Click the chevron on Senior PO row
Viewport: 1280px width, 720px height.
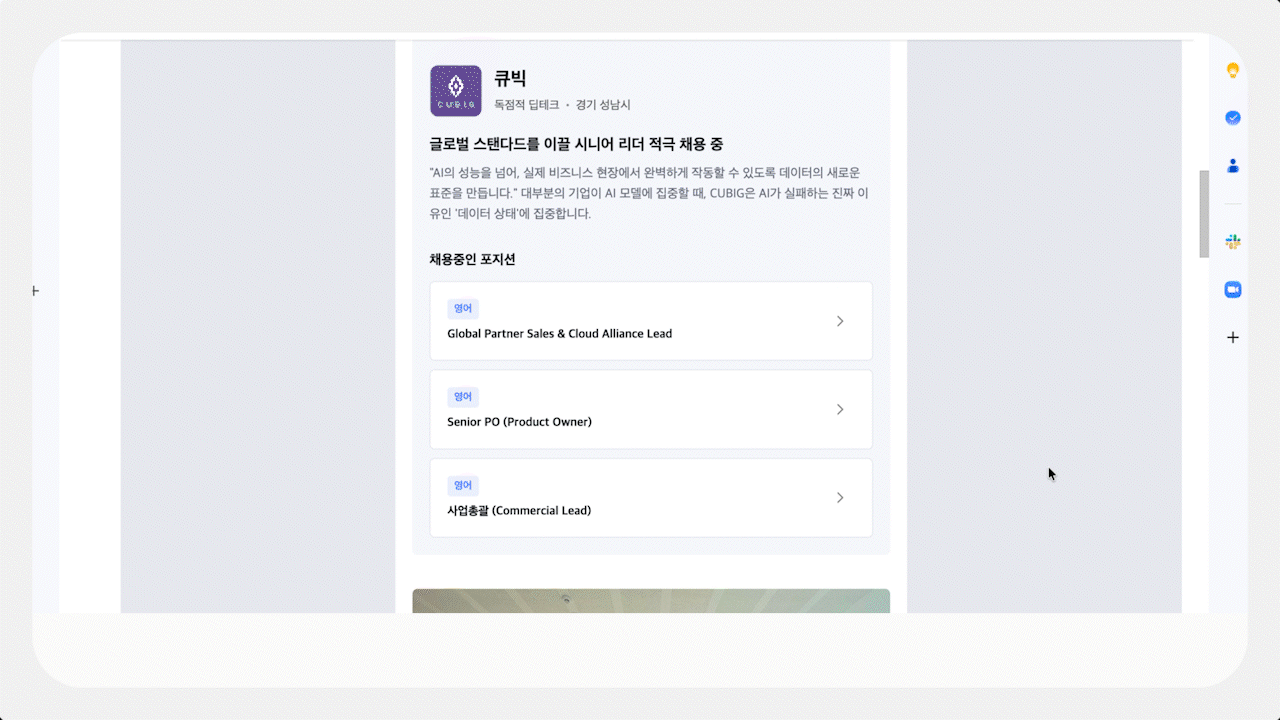tap(840, 409)
